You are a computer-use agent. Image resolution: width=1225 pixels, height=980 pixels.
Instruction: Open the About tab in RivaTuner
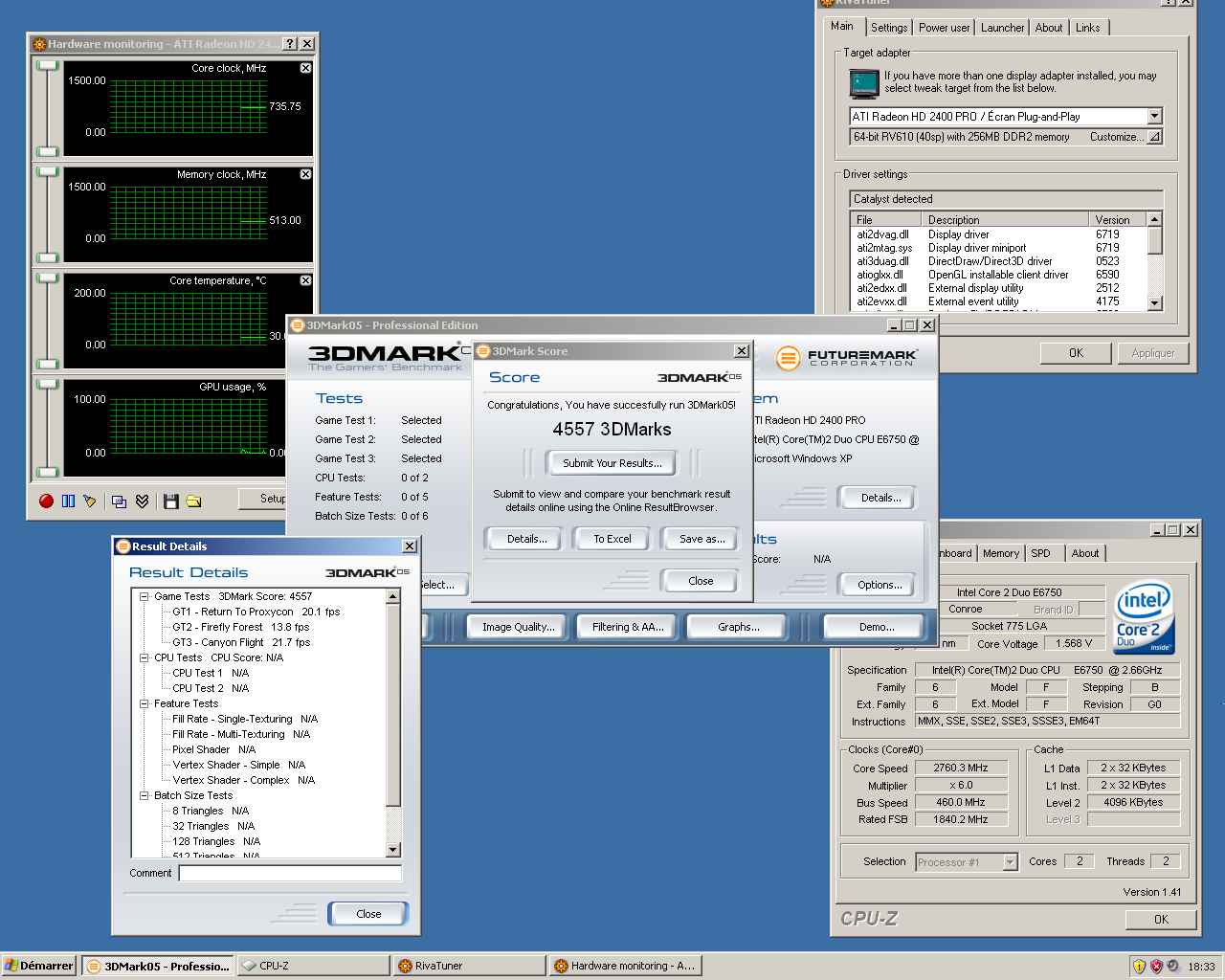pos(1049,28)
